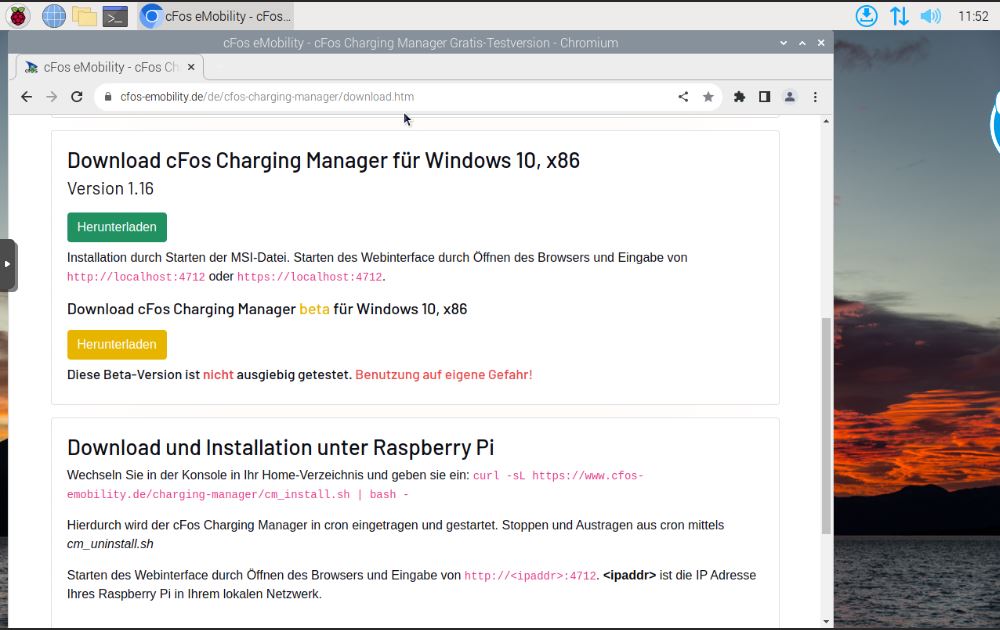Open the volume control tray icon
The height and width of the screenshot is (630, 1000).
pos(930,16)
